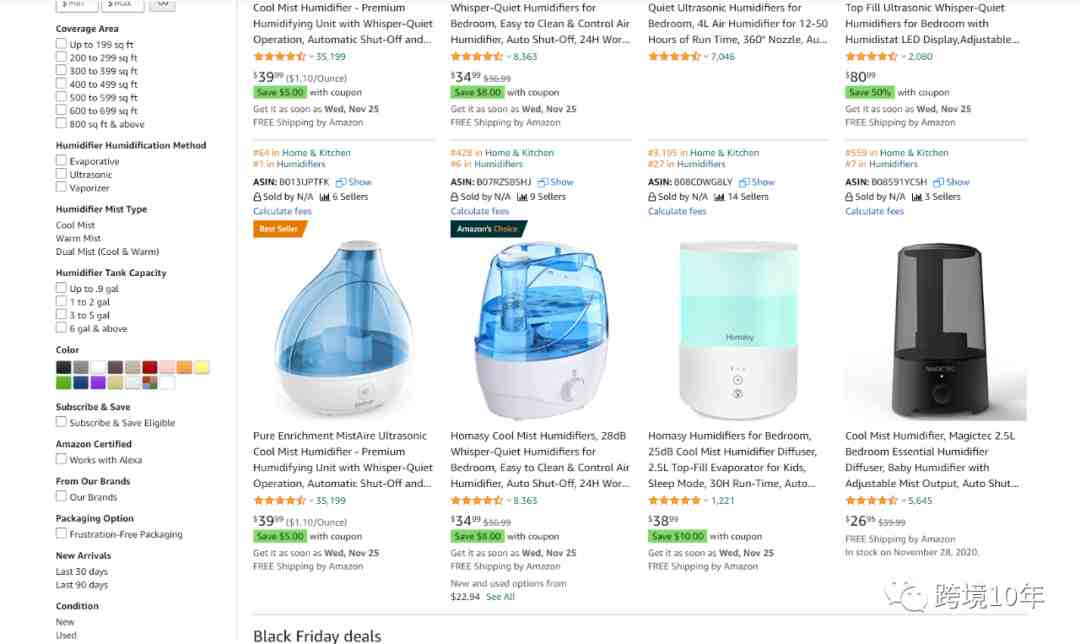Click the star rating of the Magictec 2.5L humidifier

[871, 501]
